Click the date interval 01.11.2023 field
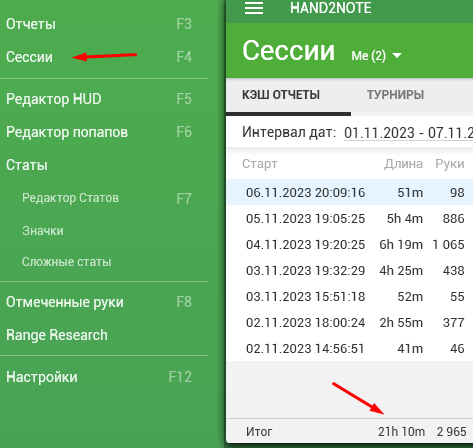The width and height of the screenshot is (473, 448). [x=408, y=133]
